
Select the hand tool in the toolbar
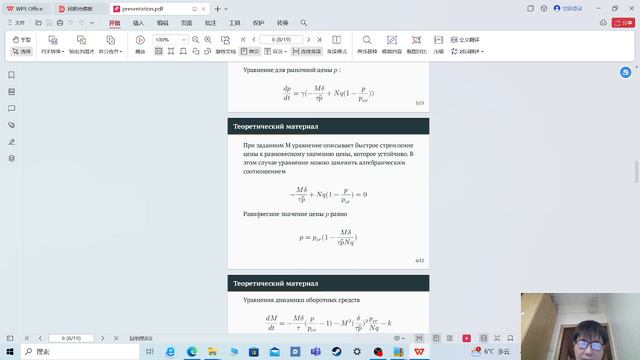tap(21, 40)
